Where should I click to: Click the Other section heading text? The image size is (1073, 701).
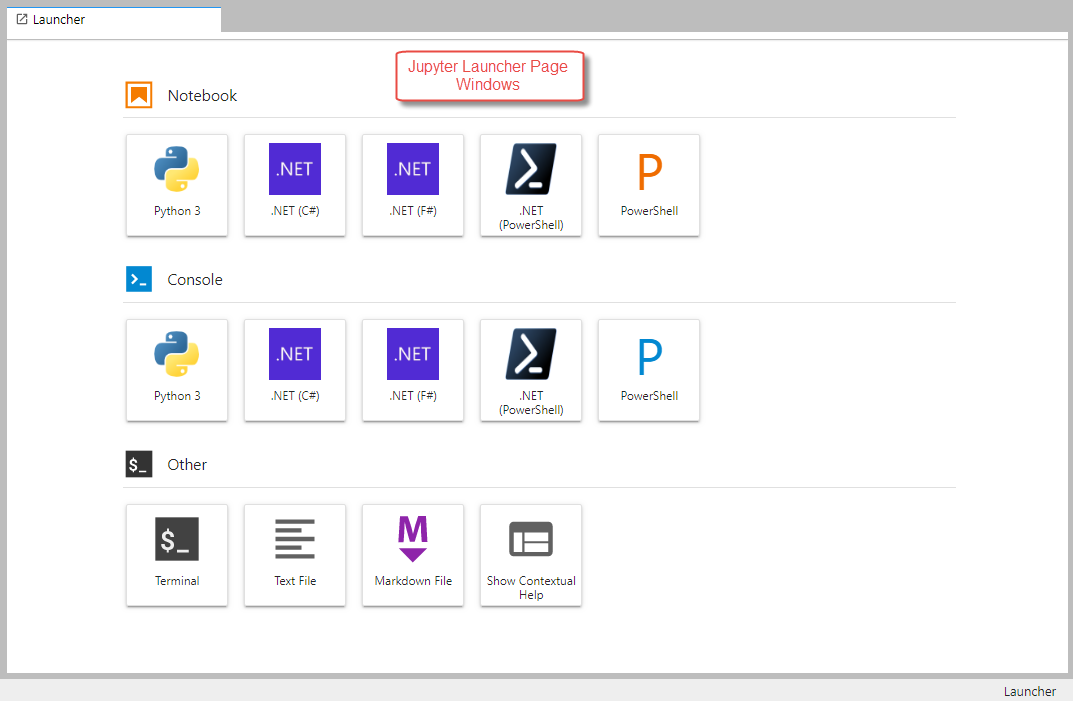click(x=187, y=465)
